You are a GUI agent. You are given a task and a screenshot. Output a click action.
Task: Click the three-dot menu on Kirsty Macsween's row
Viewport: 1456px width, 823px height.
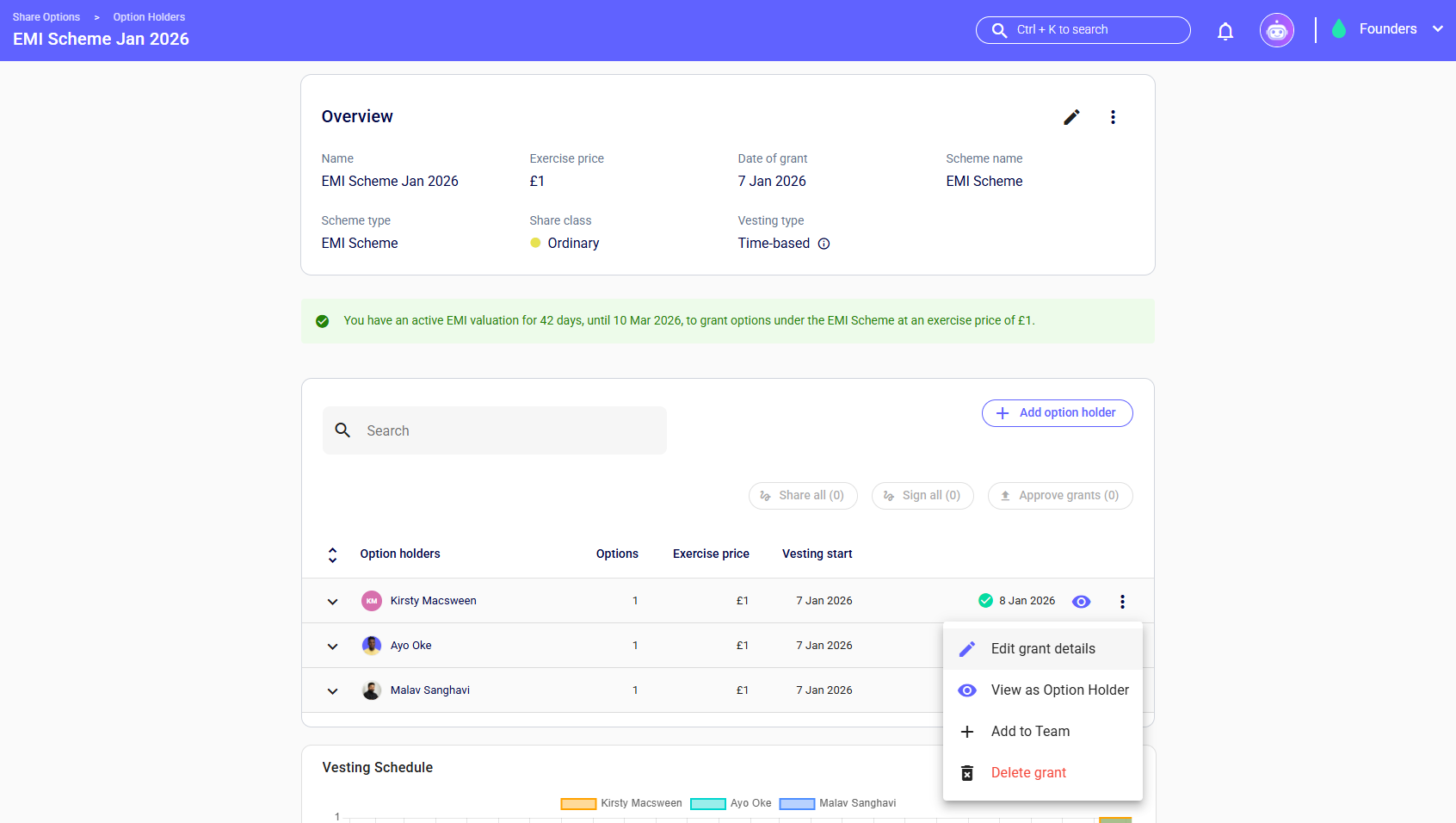pos(1122,602)
